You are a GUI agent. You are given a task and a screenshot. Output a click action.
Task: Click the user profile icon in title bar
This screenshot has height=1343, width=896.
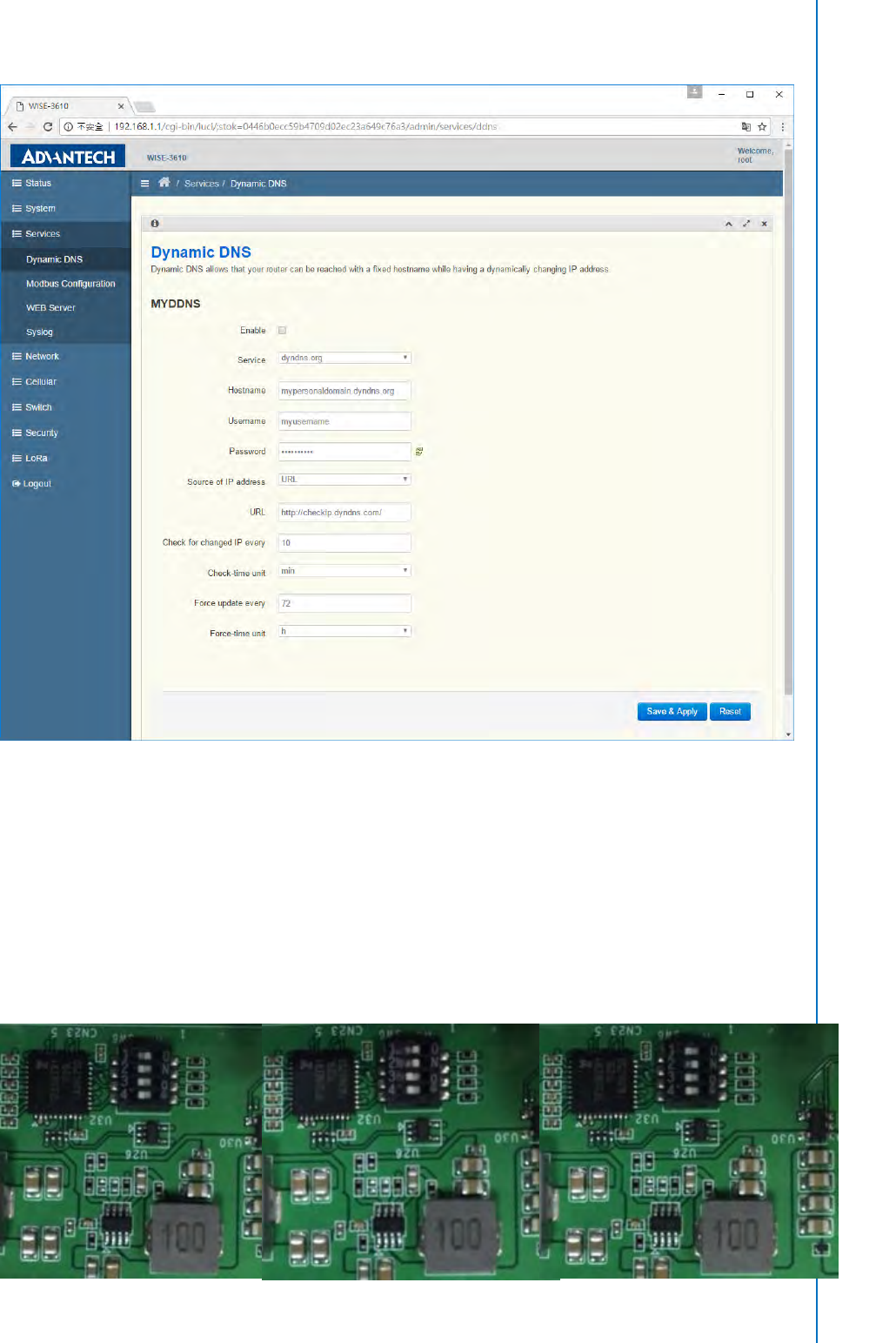[694, 91]
